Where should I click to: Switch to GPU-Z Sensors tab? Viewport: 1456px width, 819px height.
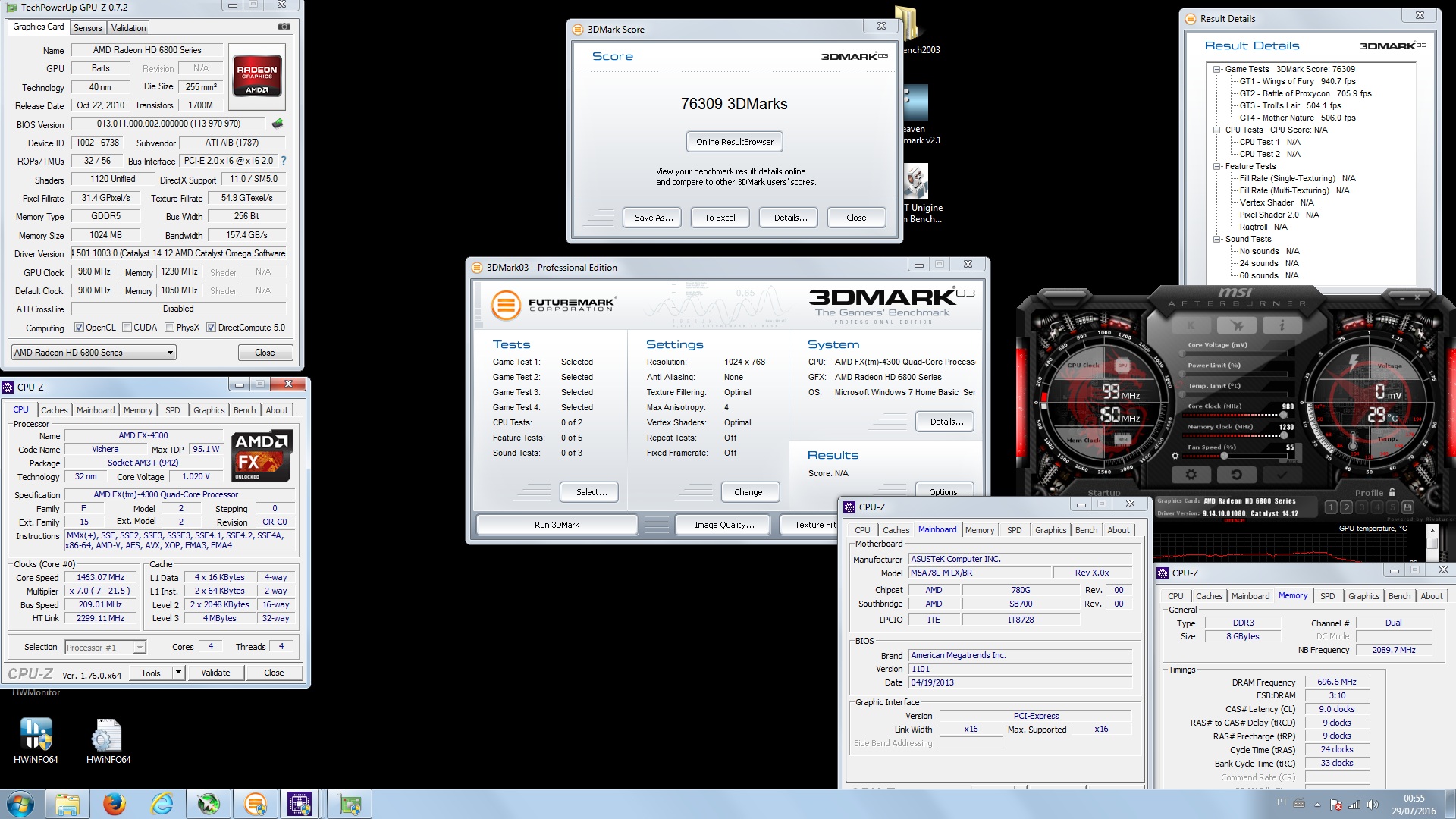tap(87, 28)
